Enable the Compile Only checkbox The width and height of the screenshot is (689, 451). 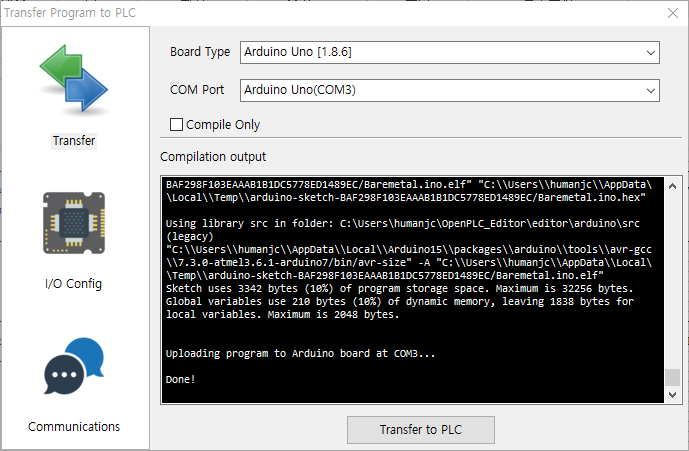coord(176,124)
